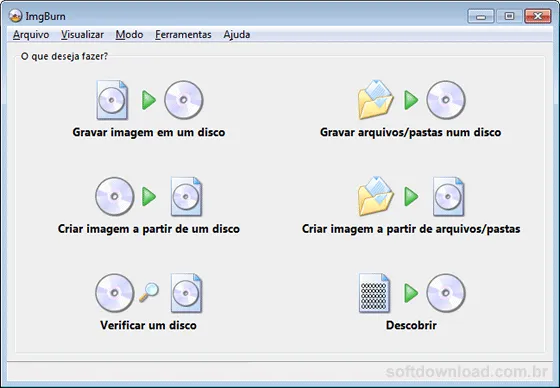Click disc icon above 'Verificar um disco'
Viewport: 560px width, 388px height.
click(x=115, y=293)
